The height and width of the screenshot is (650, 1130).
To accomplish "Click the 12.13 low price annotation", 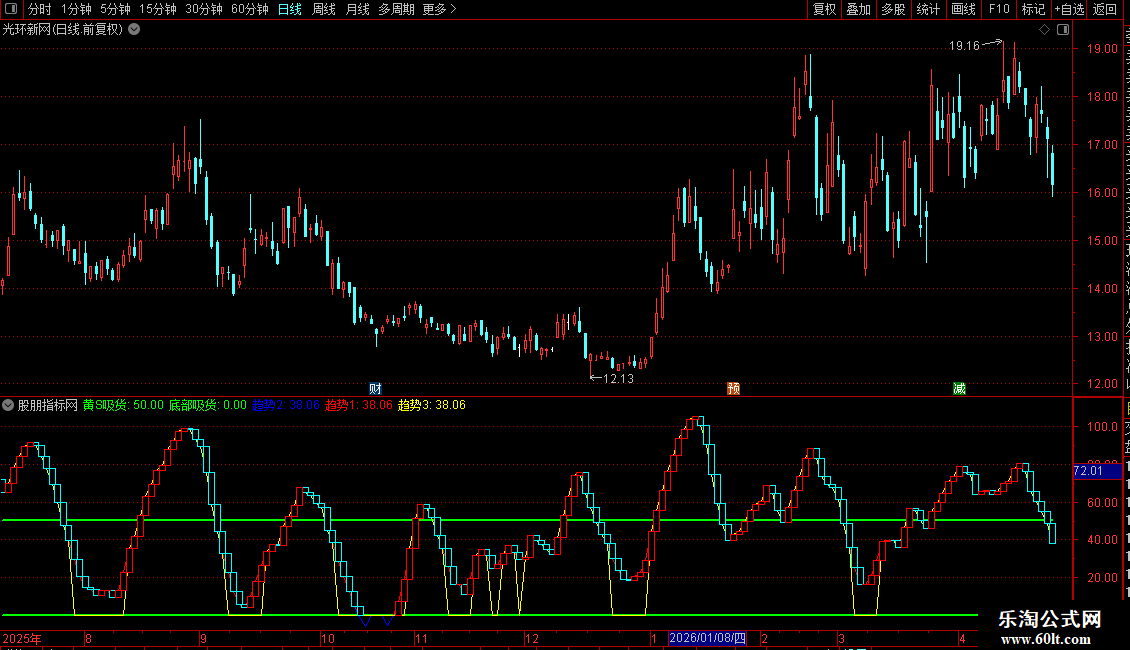I will (618, 379).
